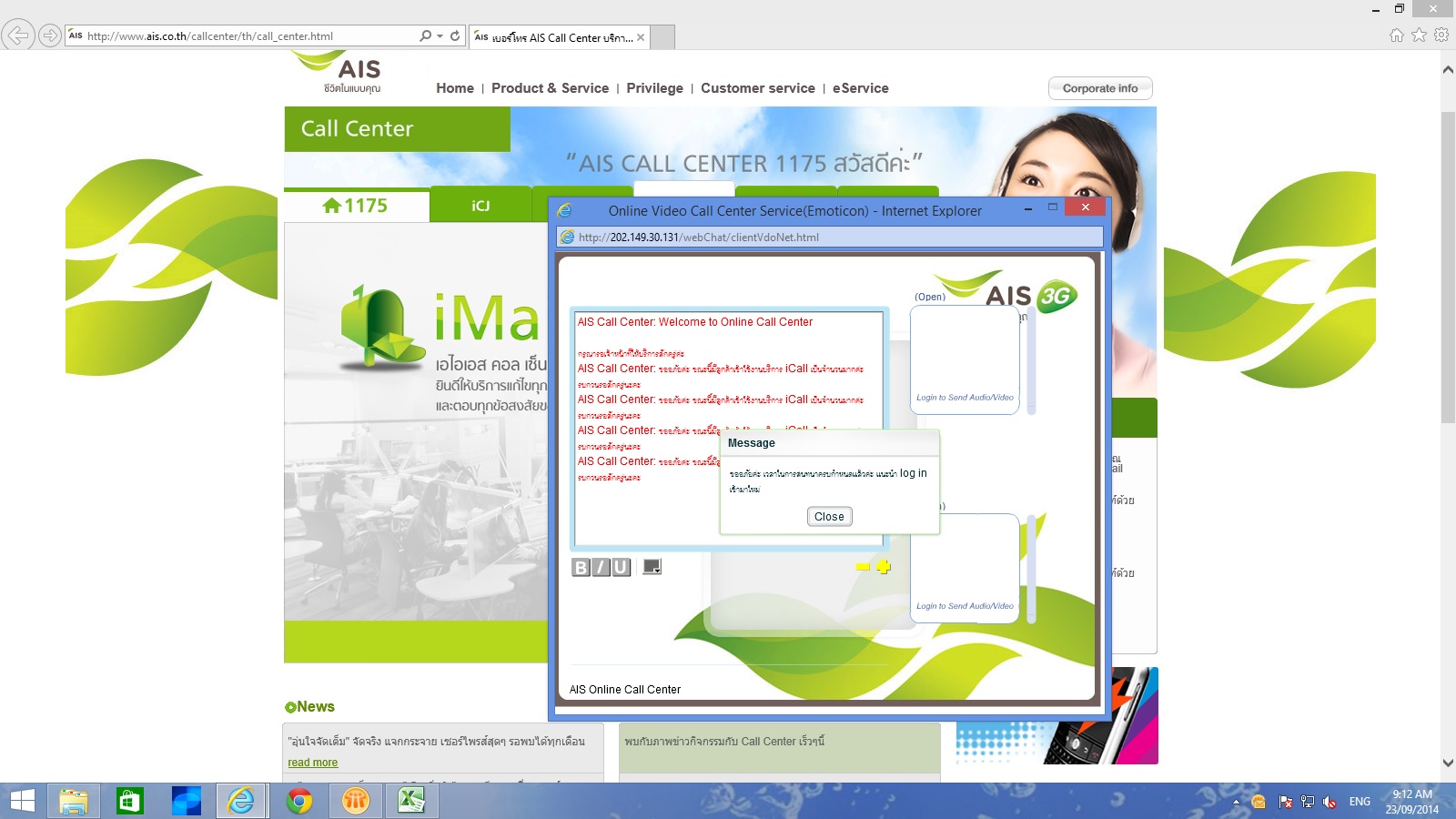Click the AIS 3G logo in popup

[1007, 293]
